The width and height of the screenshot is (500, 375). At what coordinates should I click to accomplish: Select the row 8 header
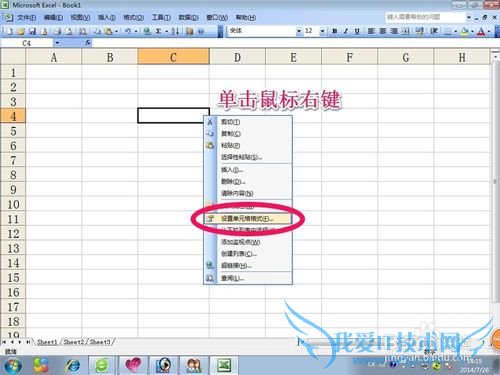pos(13,175)
